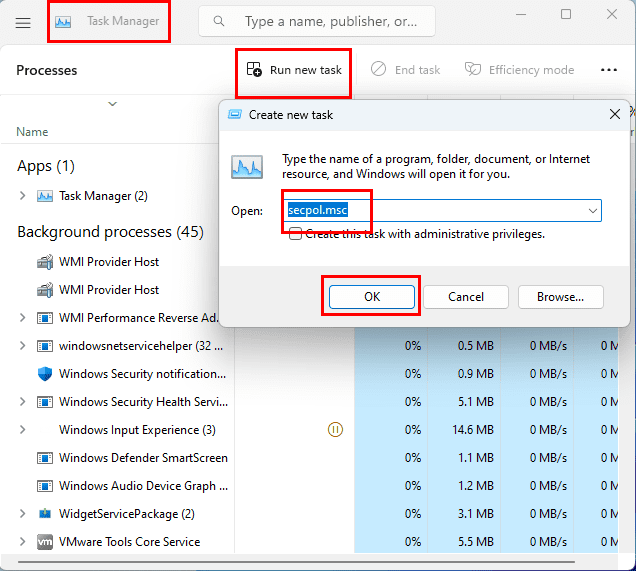The width and height of the screenshot is (636, 571).
Task: Click the search magnifier icon
Action: 219,21
